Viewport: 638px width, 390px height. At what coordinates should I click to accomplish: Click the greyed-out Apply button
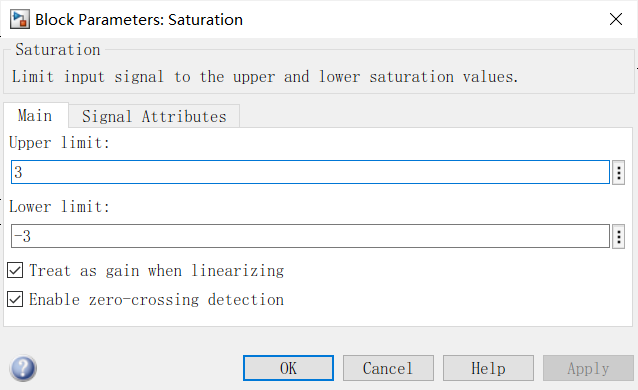(588, 368)
